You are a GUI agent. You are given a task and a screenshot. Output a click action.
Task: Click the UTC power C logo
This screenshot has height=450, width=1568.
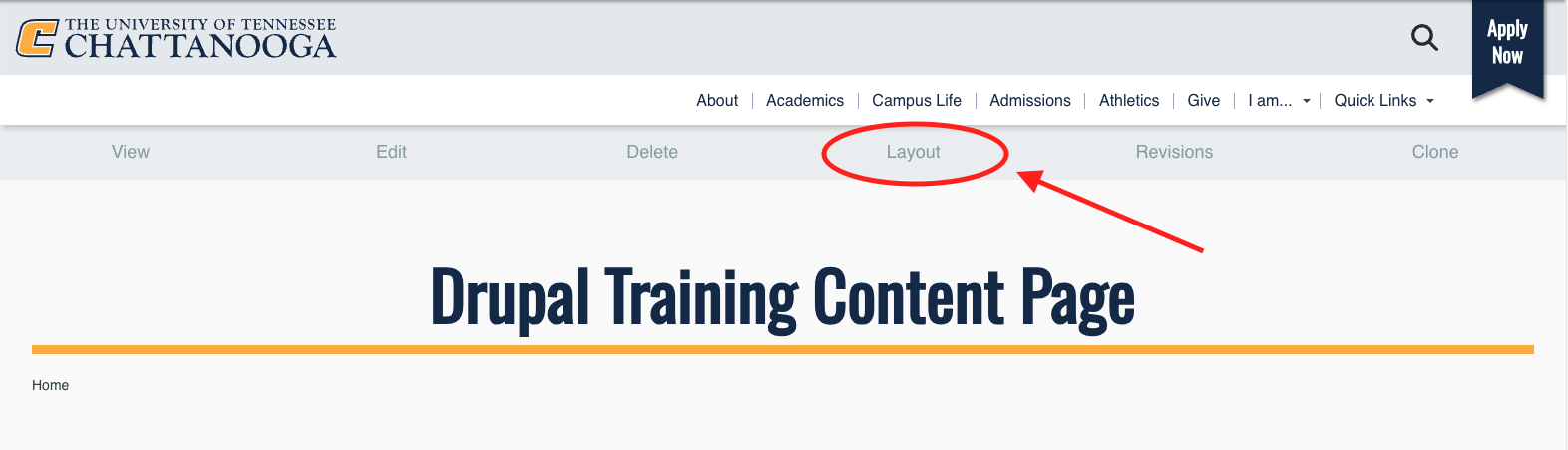point(37,39)
